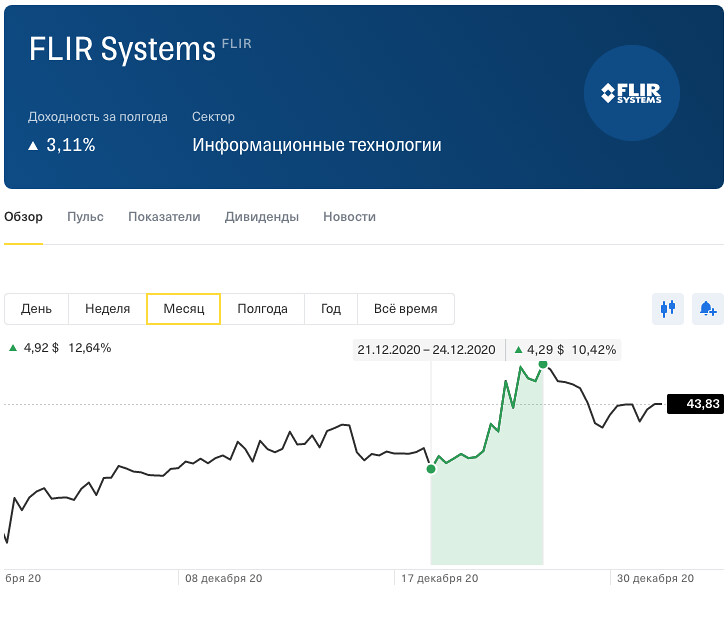
Task: Go to the Дивиденды tab
Action: tap(262, 217)
